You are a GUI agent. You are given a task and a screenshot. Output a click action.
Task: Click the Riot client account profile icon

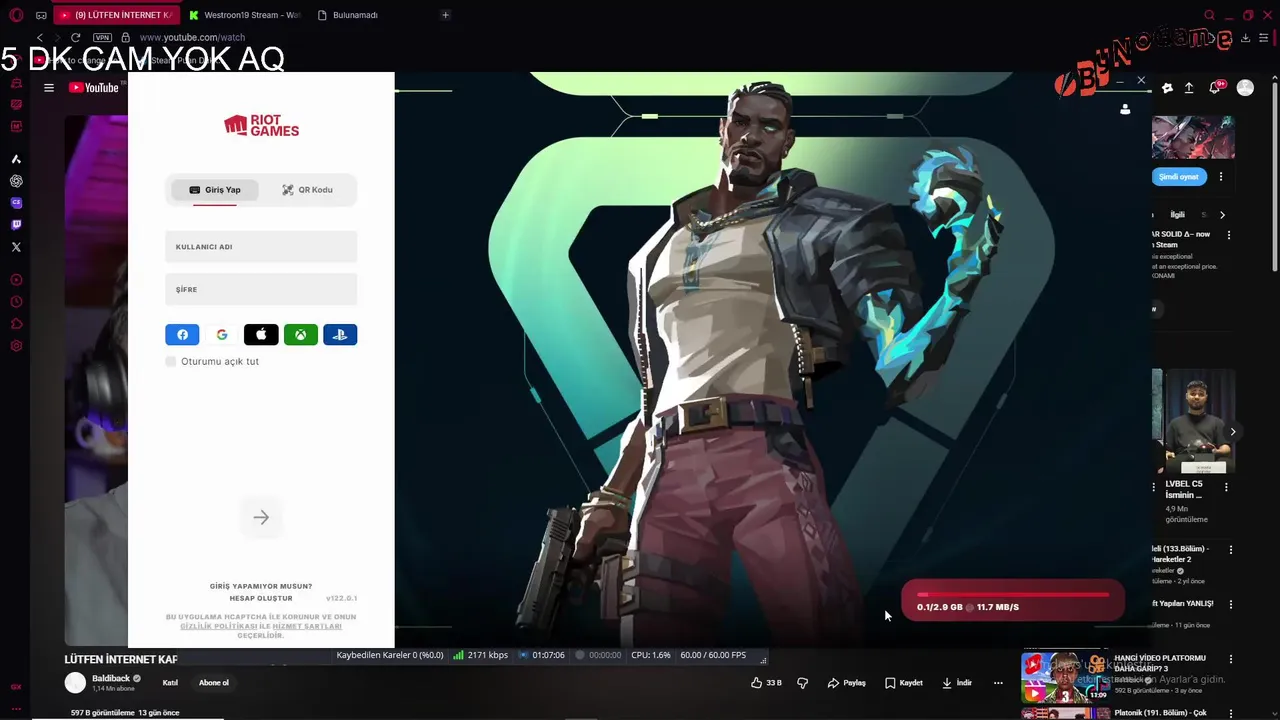coord(1125,109)
